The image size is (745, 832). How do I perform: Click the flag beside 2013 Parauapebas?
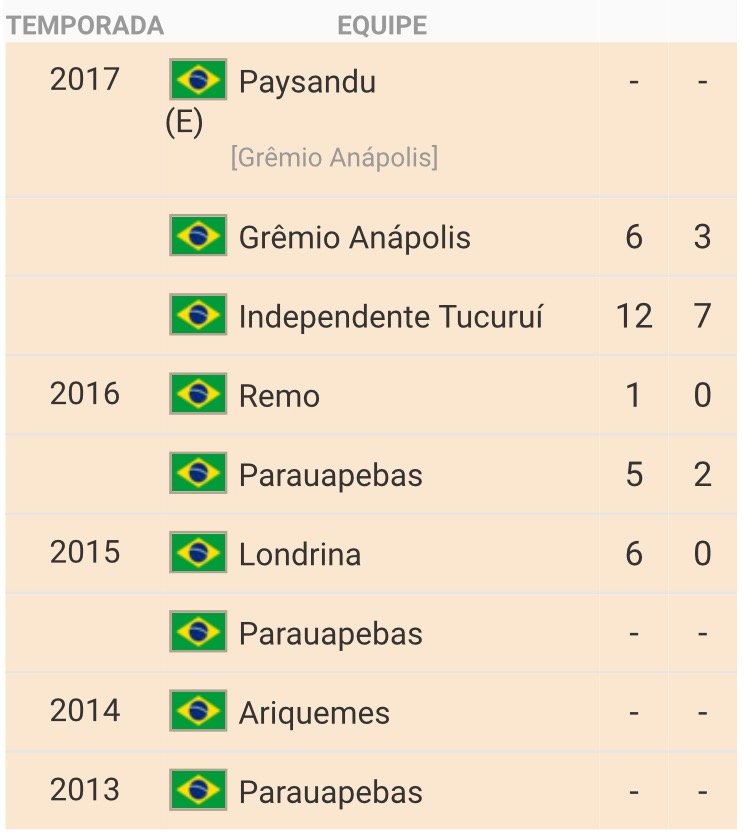click(x=198, y=790)
